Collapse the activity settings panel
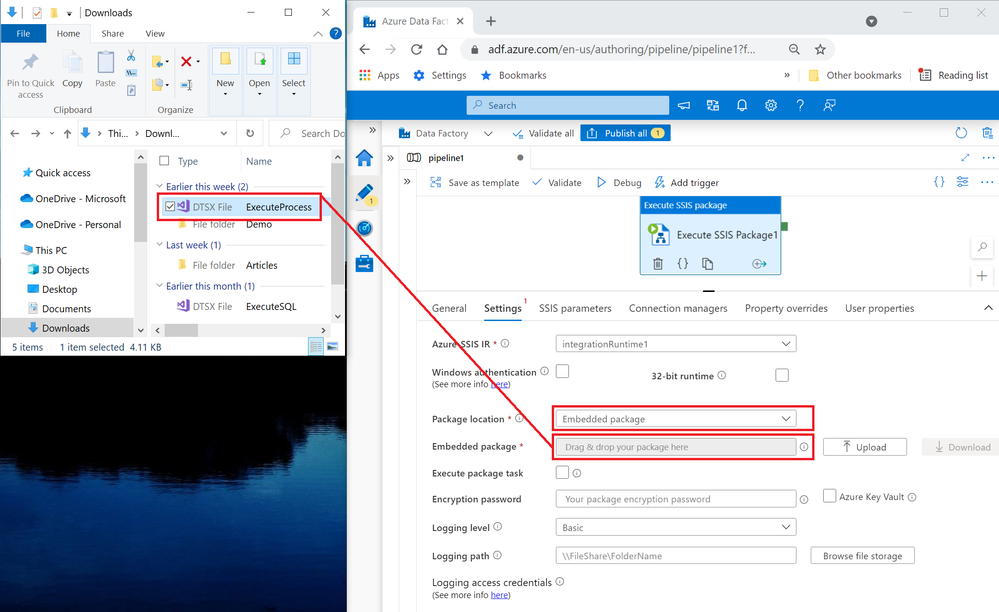The height and width of the screenshot is (612, 999). click(988, 308)
